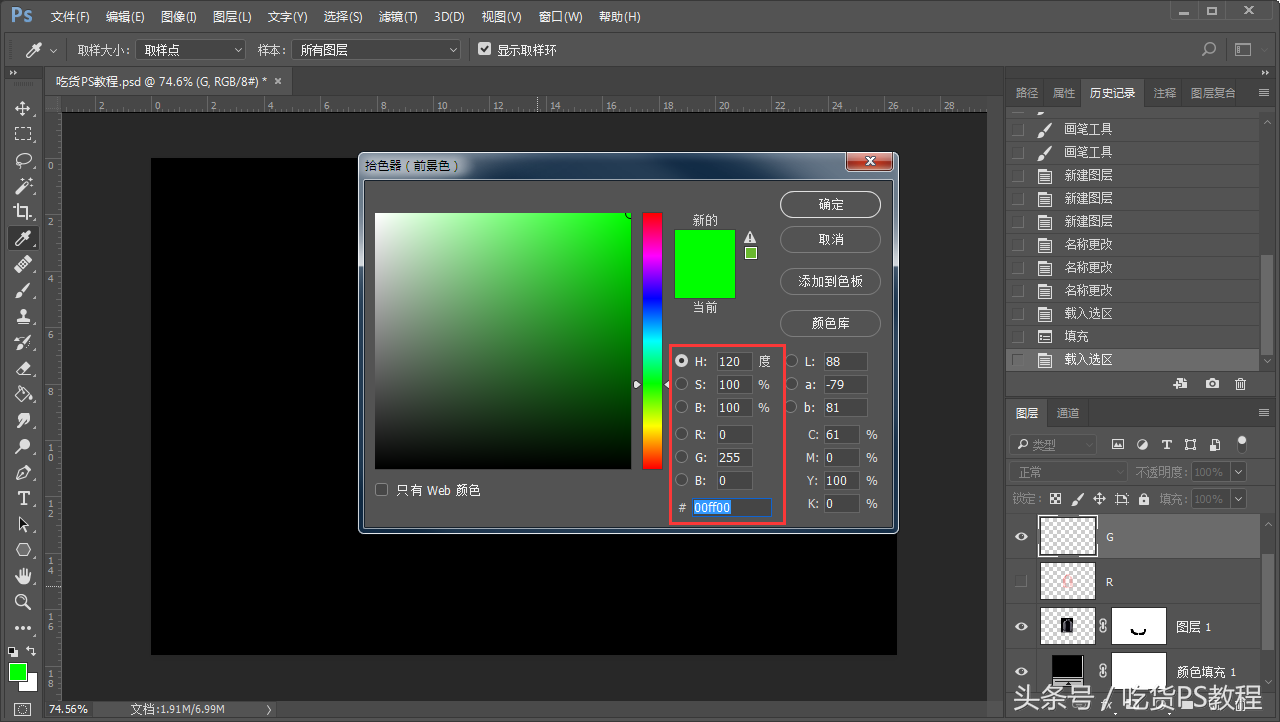Open Color Libraries button
This screenshot has height=722, width=1280.
click(830, 324)
